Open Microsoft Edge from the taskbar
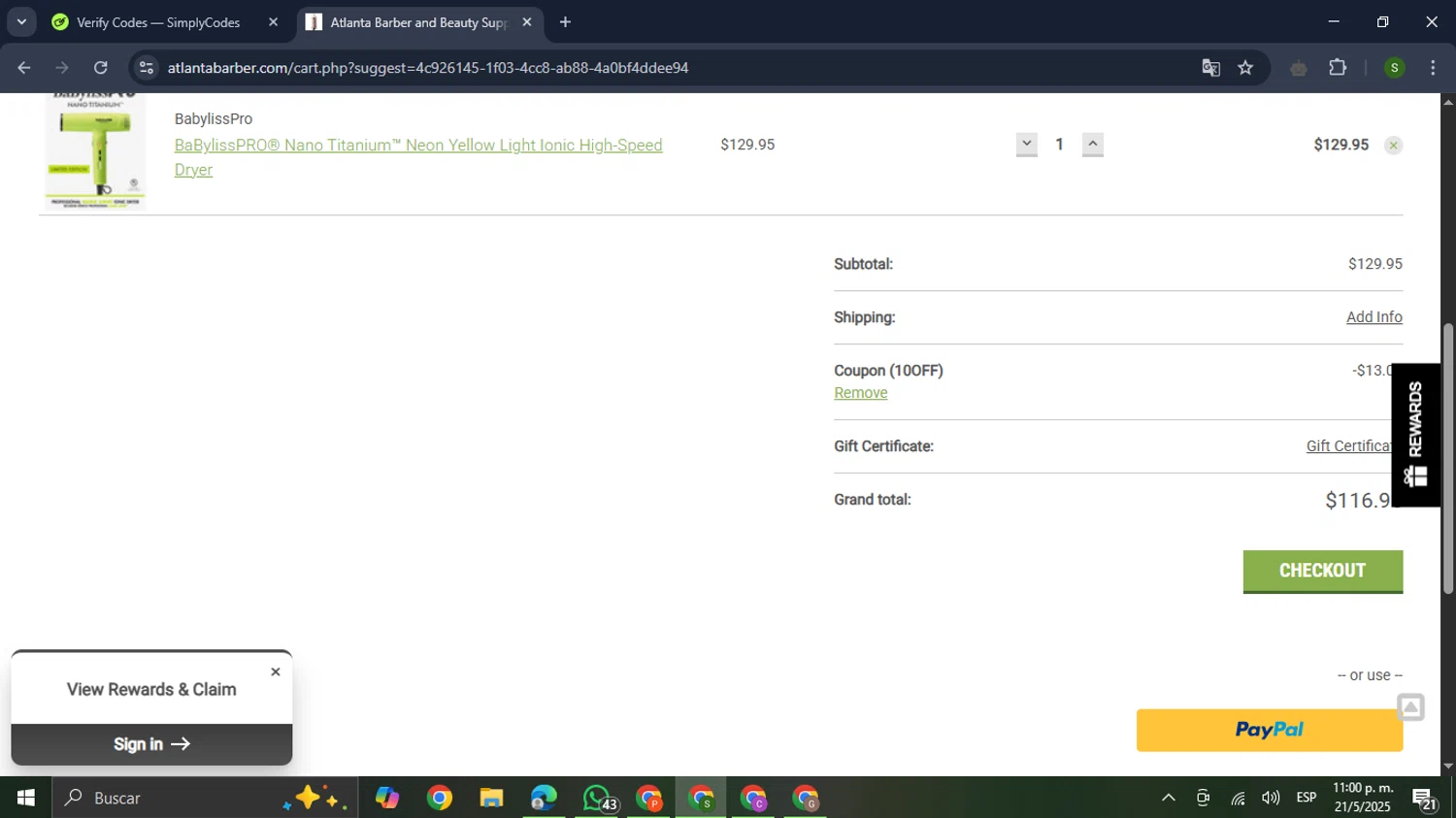The image size is (1456, 818). (544, 798)
